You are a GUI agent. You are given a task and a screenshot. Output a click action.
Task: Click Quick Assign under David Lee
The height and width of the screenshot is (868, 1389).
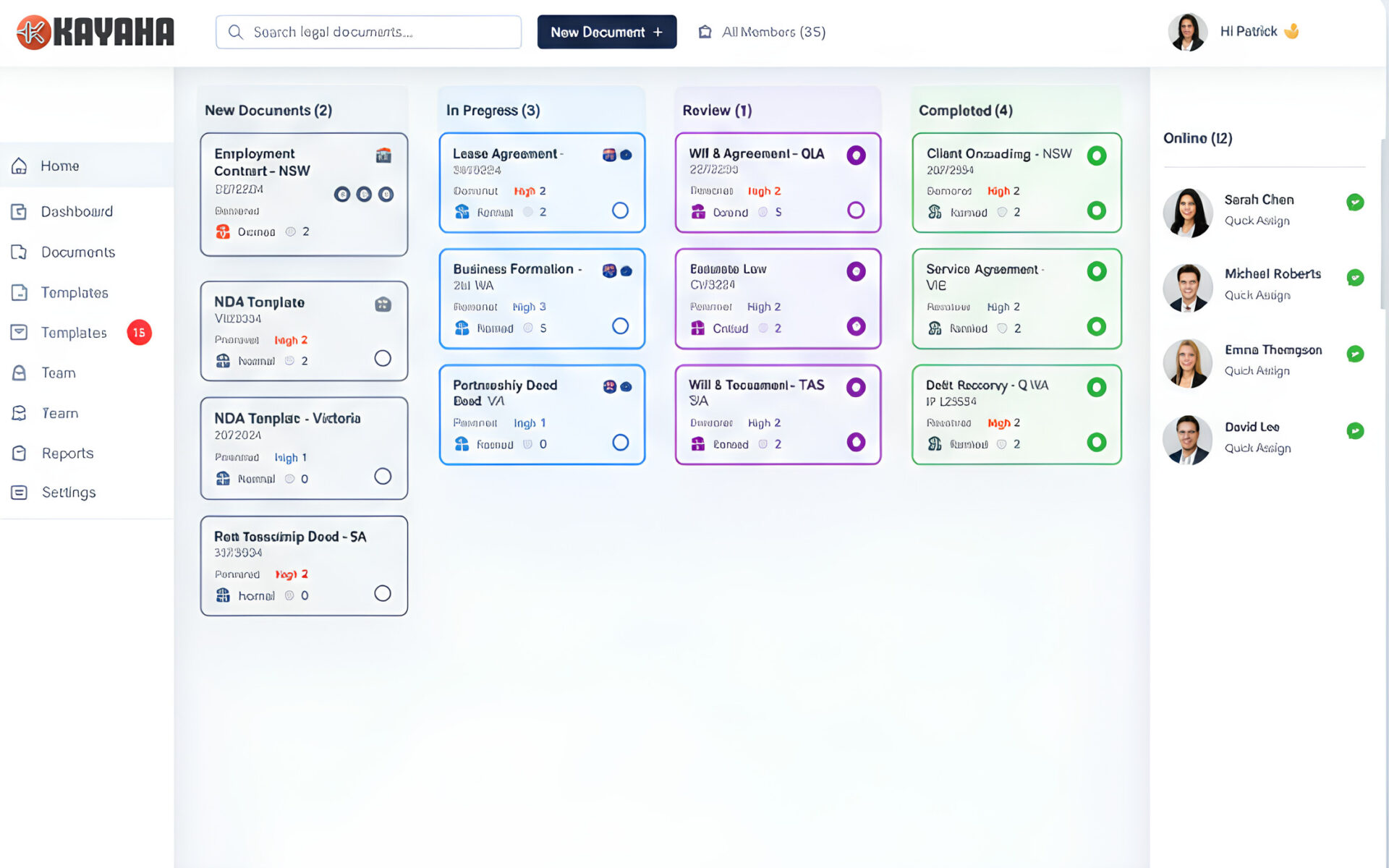(x=1257, y=448)
